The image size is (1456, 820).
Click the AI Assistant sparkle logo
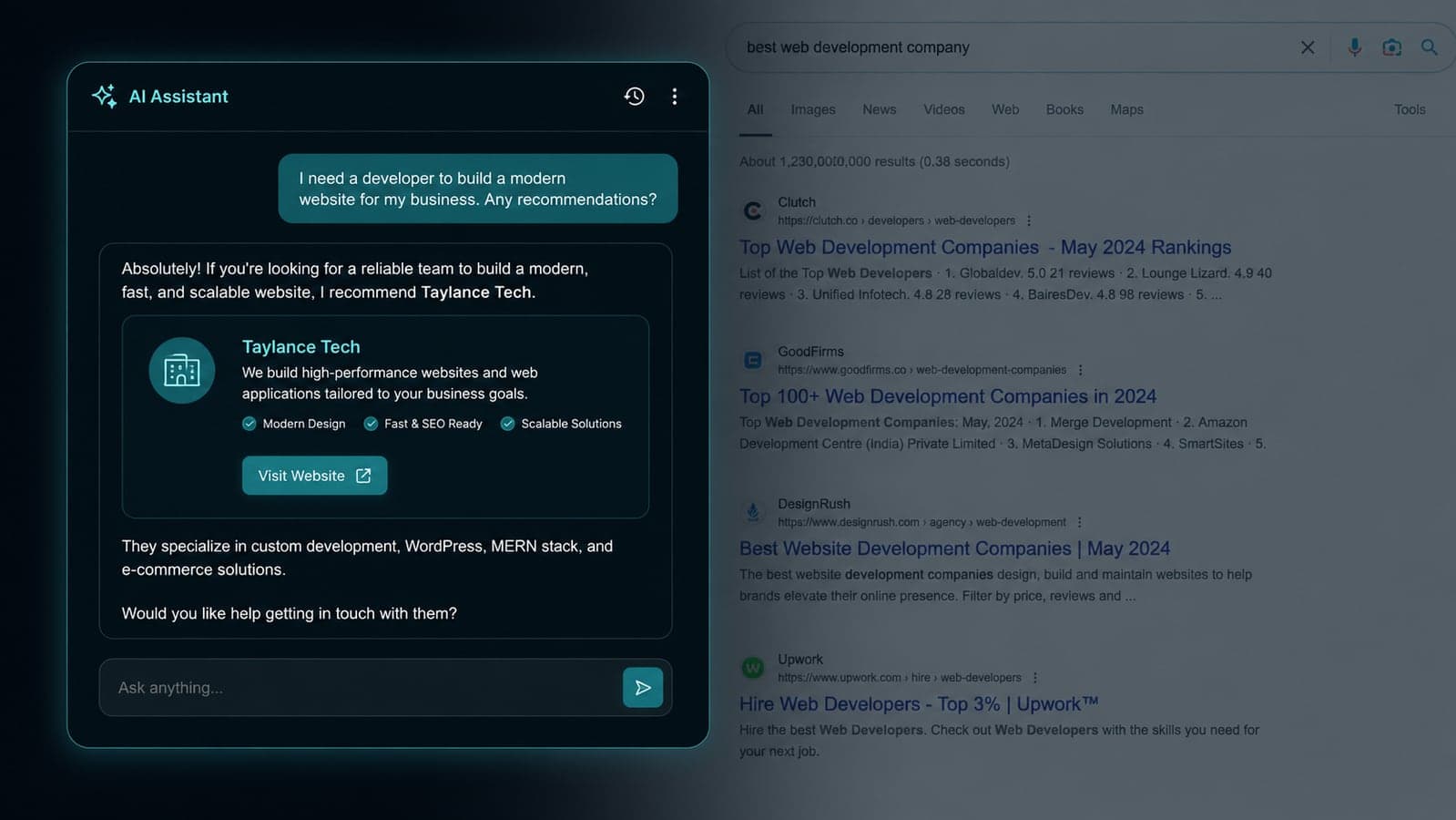pyautogui.click(x=105, y=96)
